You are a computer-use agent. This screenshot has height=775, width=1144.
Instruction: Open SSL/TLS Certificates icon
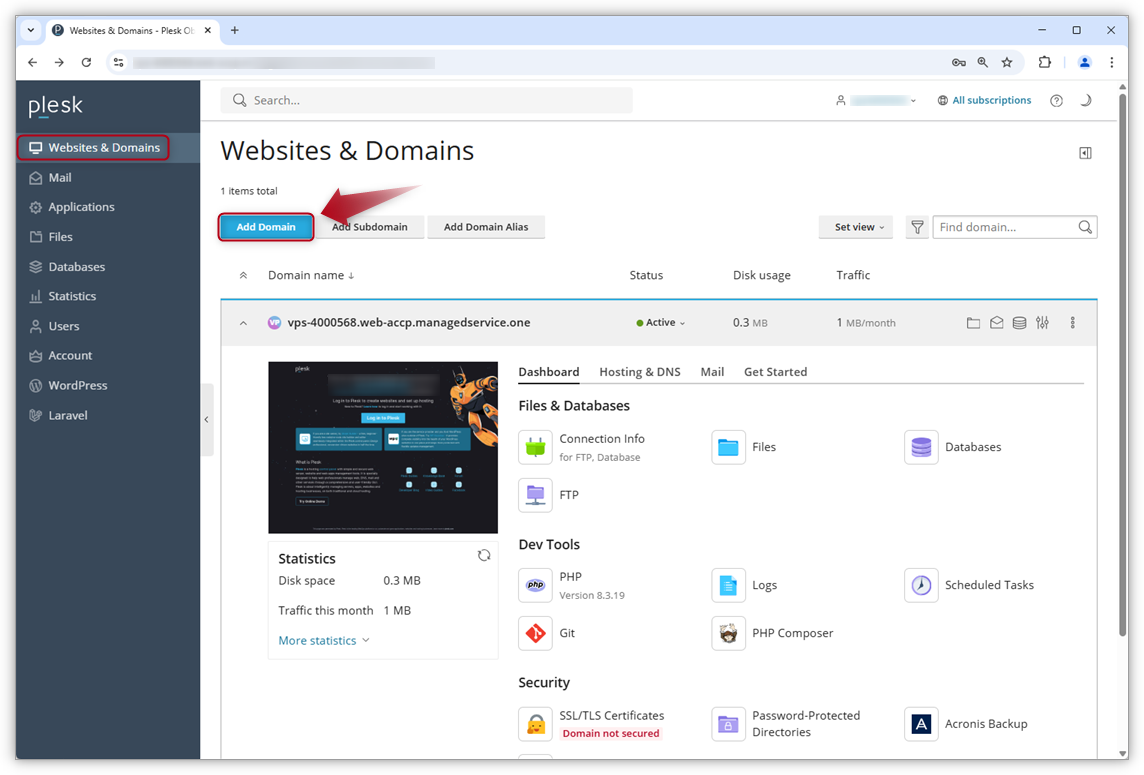pos(535,723)
